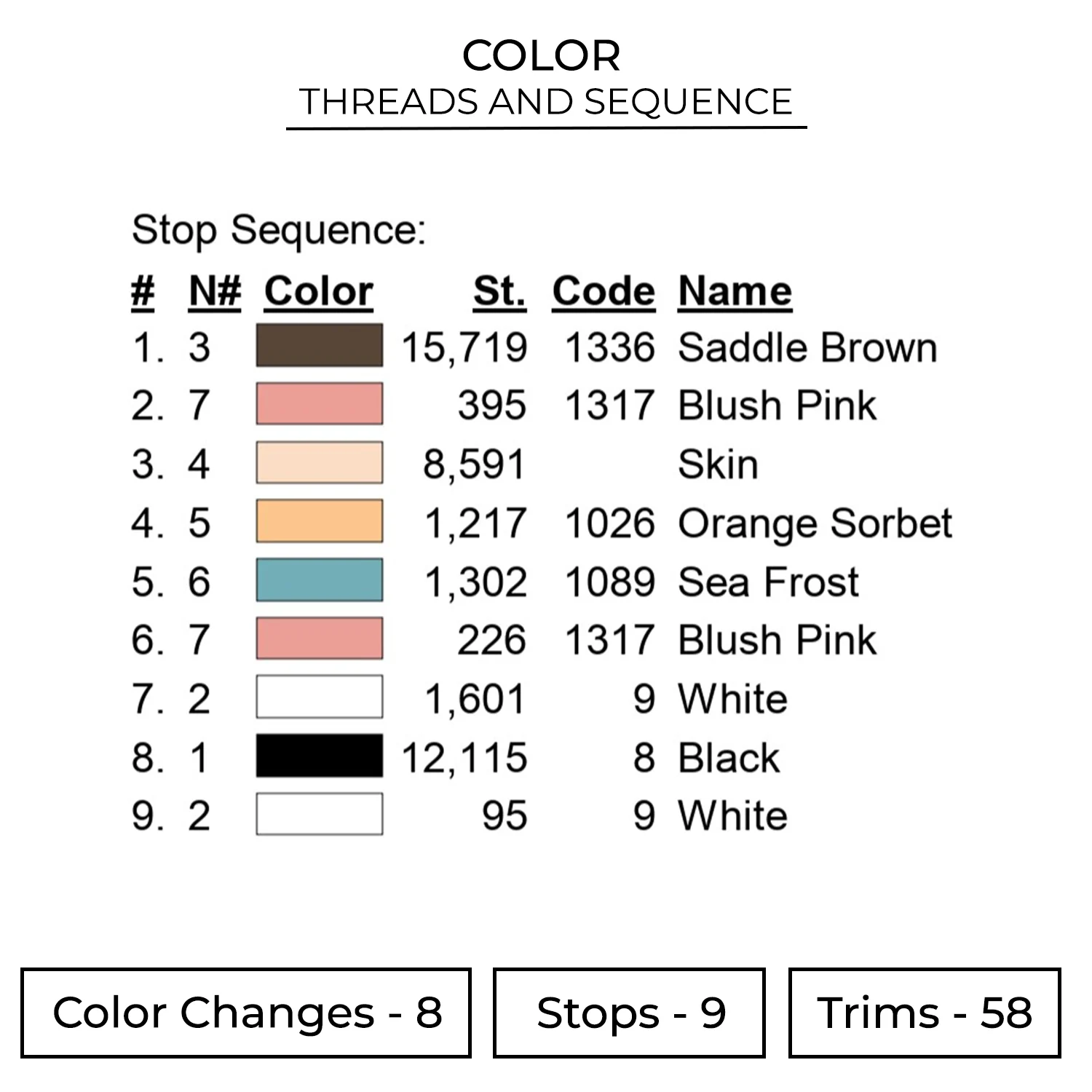
Task: Click the Color column header
Action: click(x=318, y=291)
